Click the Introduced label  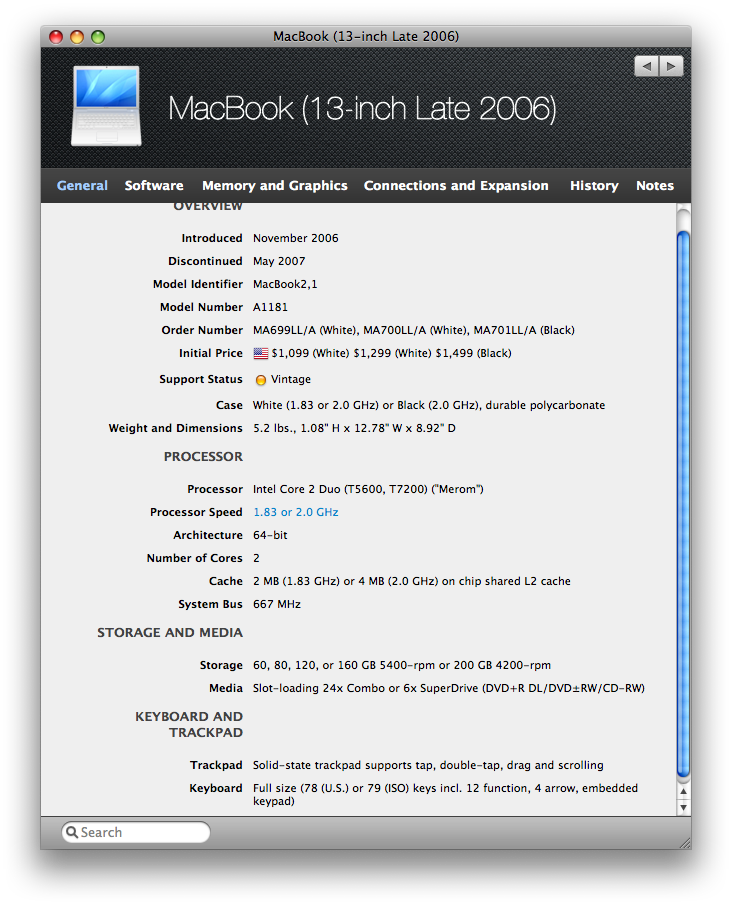coord(212,238)
